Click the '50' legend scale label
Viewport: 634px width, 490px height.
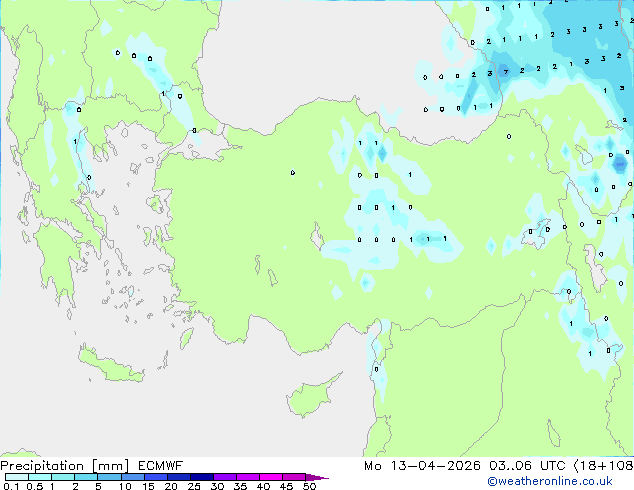click(x=309, y=486)
